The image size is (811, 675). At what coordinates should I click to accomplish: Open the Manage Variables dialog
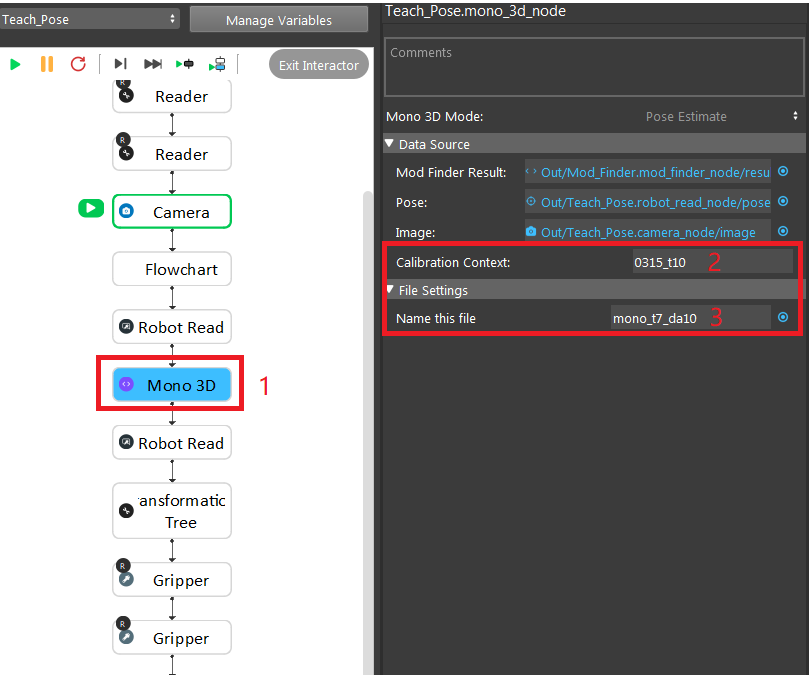pyautogui.click(x=279, y=20)
